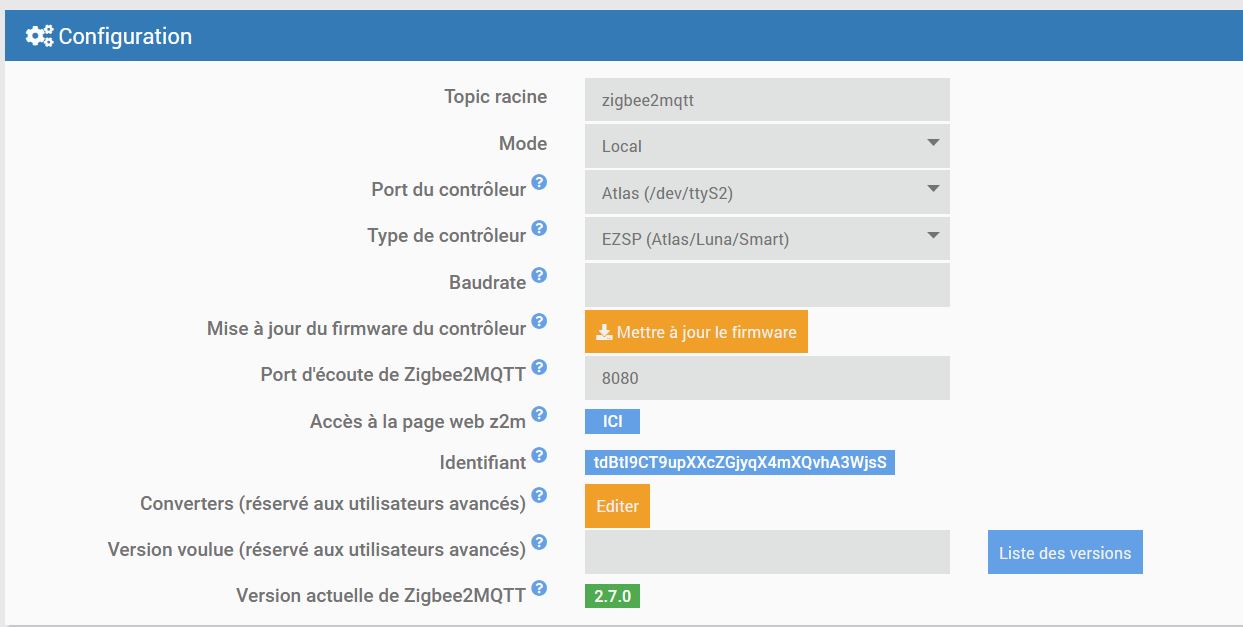
Task: Click the listening port field showing 8080
Action: (x=767, y=378)
